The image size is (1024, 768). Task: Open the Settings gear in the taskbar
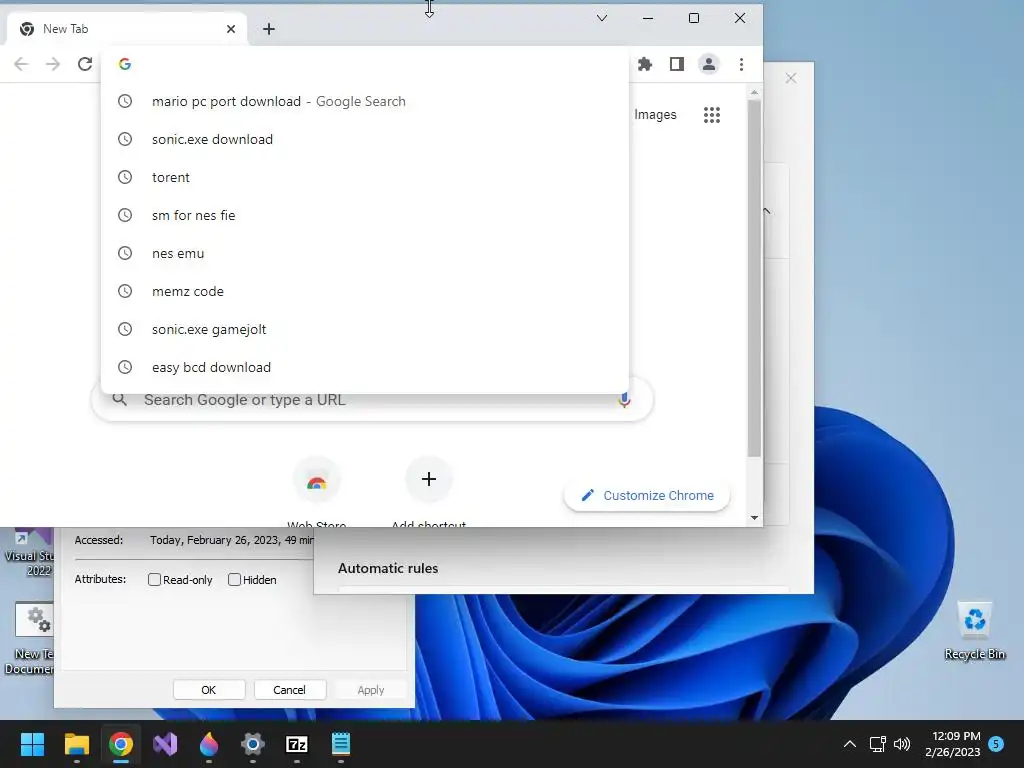click(253, 744)
